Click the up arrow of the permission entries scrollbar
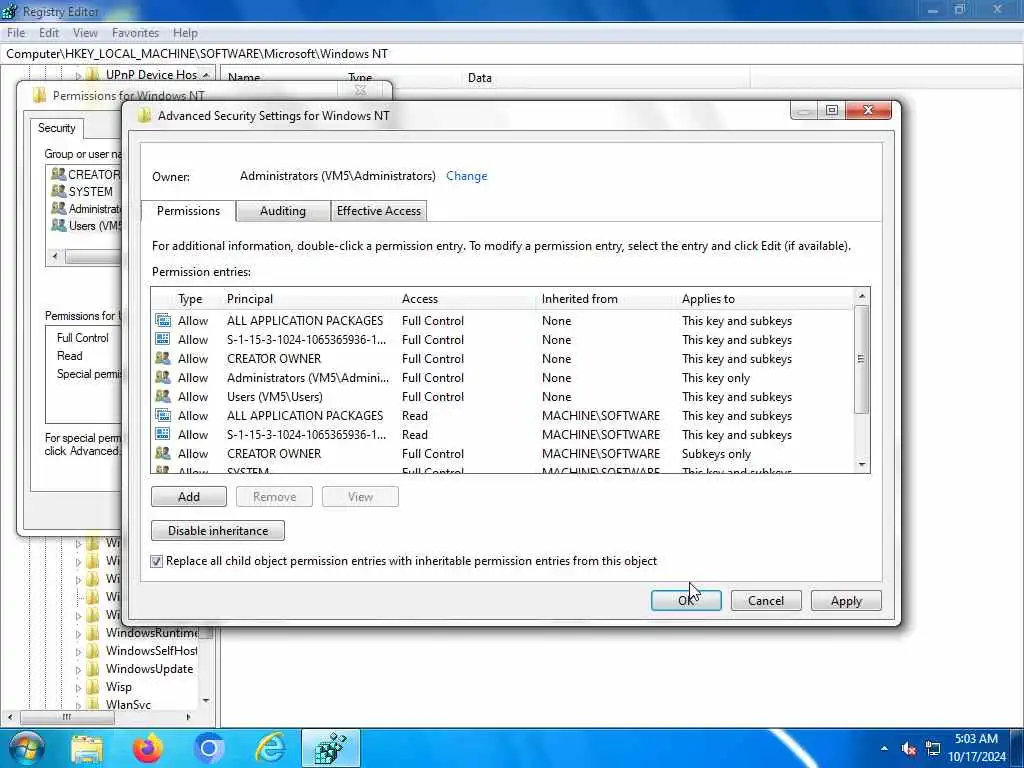This screenshot has width=1024, height=768. coord(861,296)
